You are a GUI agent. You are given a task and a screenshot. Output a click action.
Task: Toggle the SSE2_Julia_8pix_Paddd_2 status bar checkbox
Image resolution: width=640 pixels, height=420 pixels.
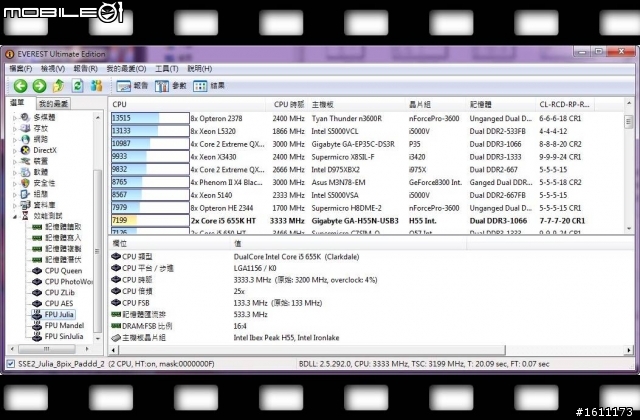click(x=11, y=364)
